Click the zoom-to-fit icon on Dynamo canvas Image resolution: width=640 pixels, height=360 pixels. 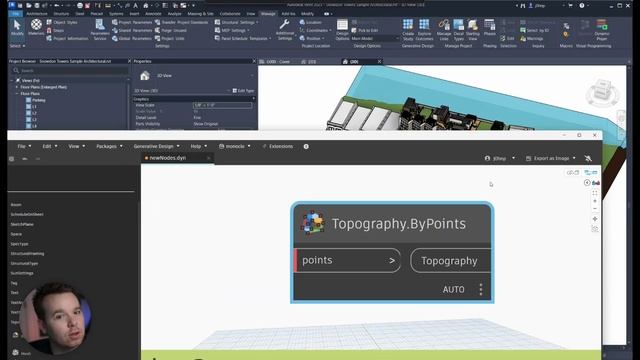point(595,193)
